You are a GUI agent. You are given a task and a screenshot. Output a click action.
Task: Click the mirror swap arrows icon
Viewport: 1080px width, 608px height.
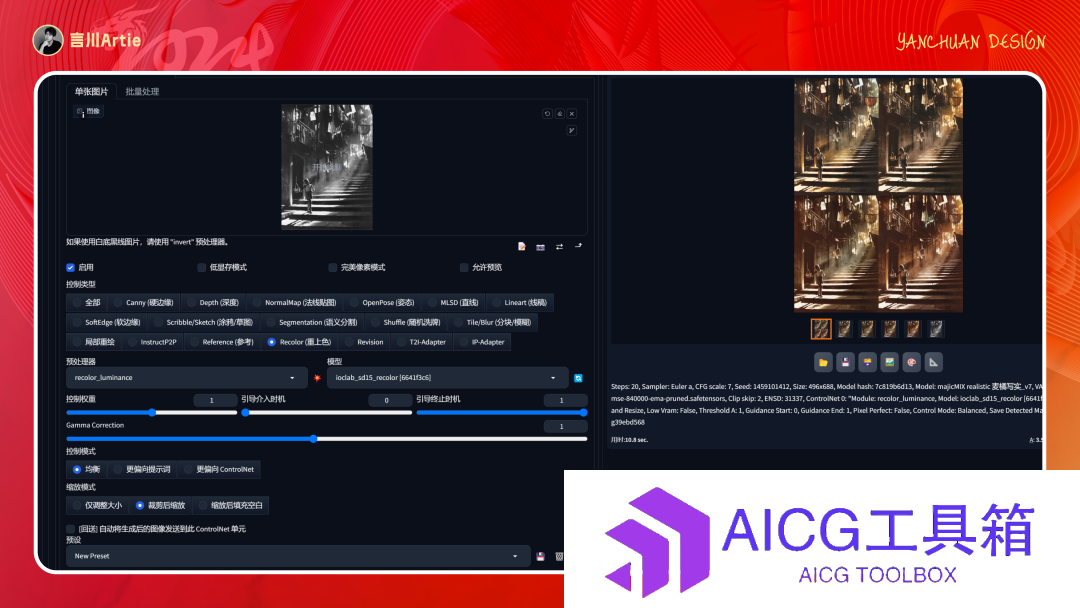tap(559, 247)
